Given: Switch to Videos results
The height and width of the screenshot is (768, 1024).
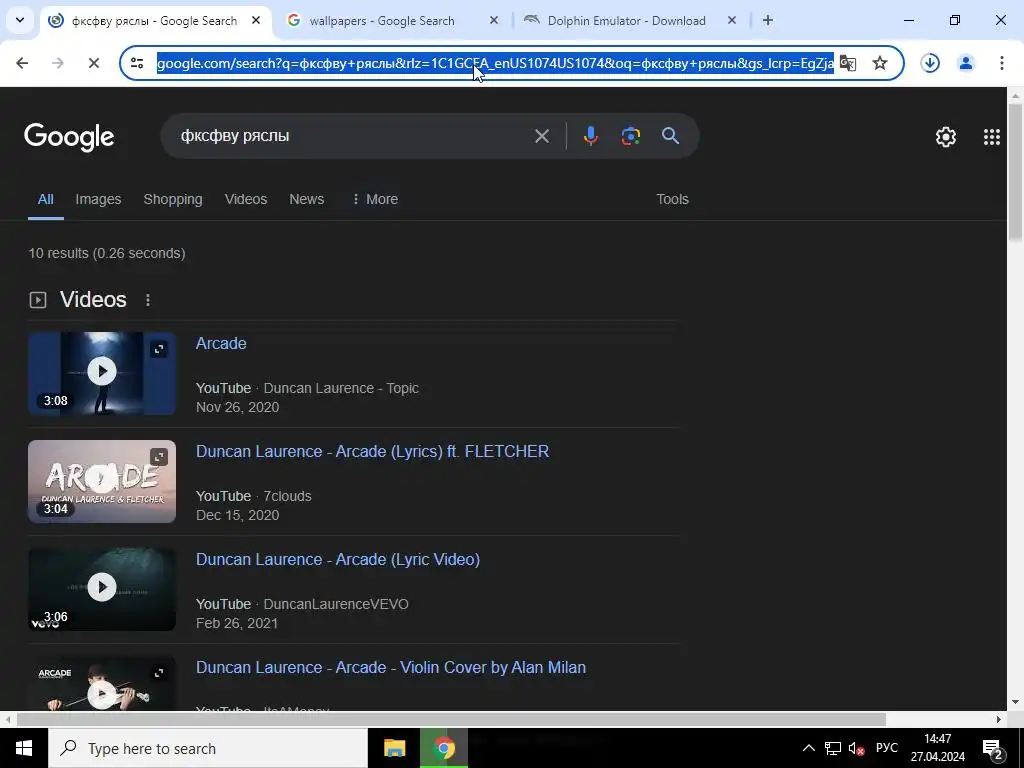Looking at the screenshot, I should [246, 199].
